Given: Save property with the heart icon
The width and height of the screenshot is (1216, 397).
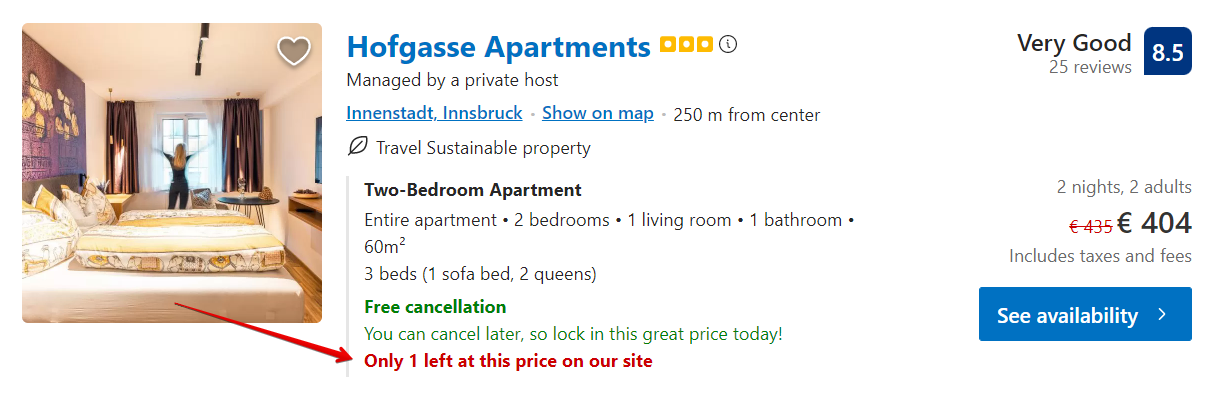Looking at the screenshot, I should click(293, 51).
